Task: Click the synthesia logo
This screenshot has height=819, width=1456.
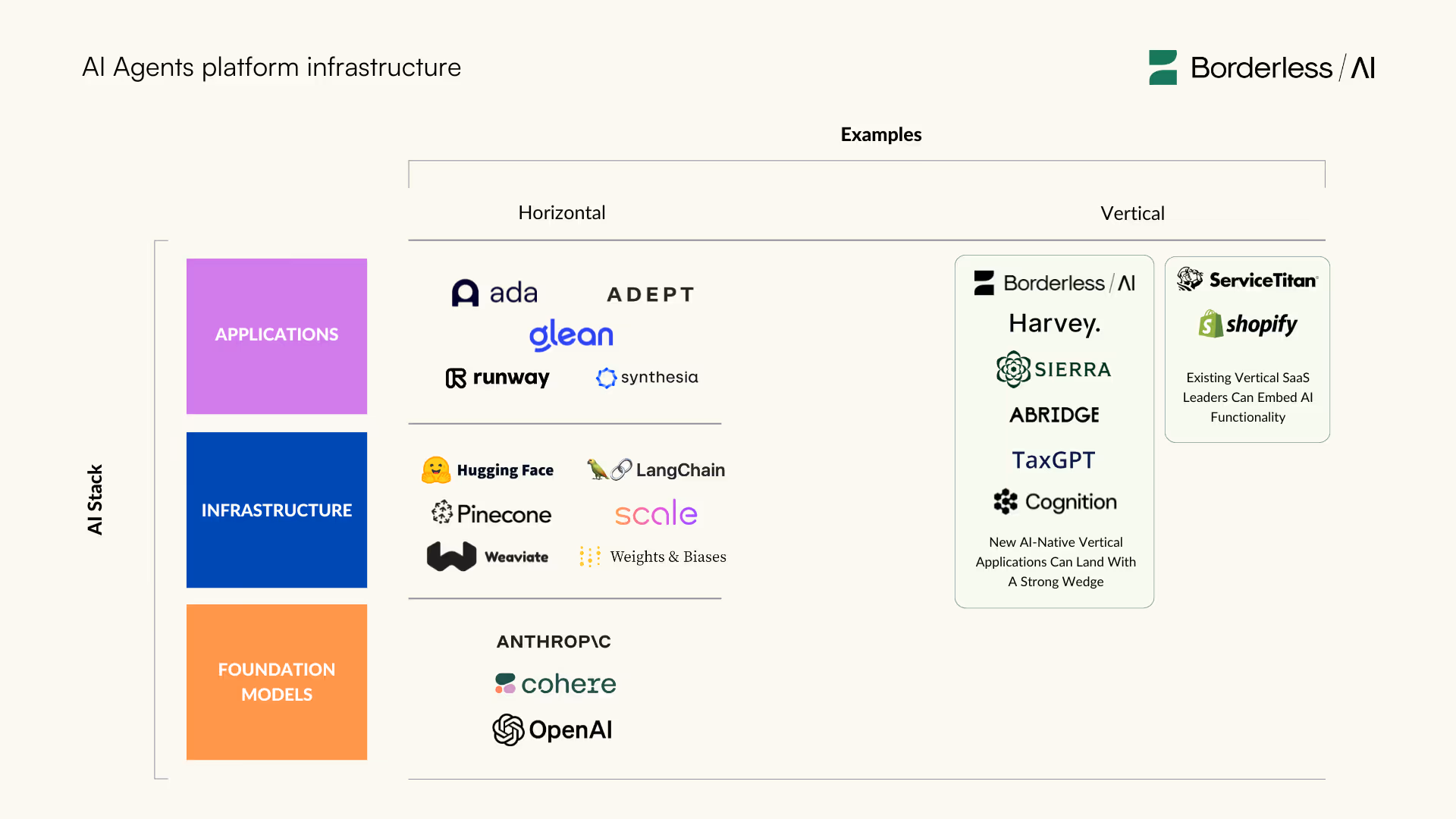Action: pyautogui.click(x=647, y=378)
